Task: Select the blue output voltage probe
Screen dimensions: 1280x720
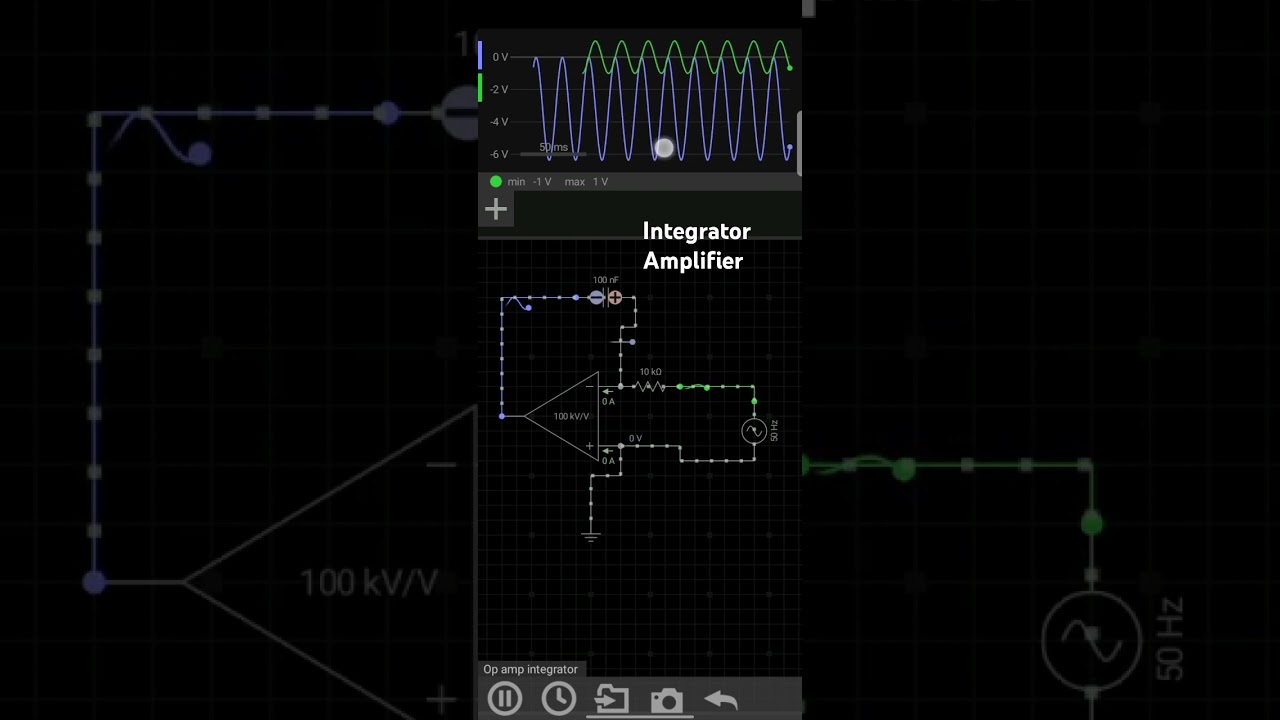Action: (x=519, y=302)
